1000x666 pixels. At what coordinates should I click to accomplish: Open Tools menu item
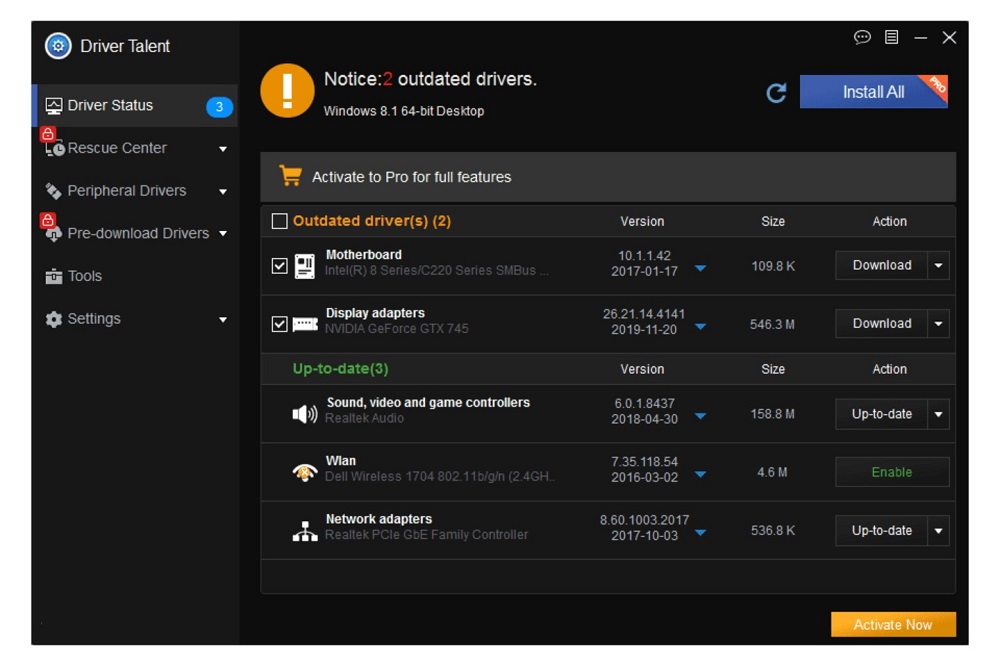tap(135, 276)
